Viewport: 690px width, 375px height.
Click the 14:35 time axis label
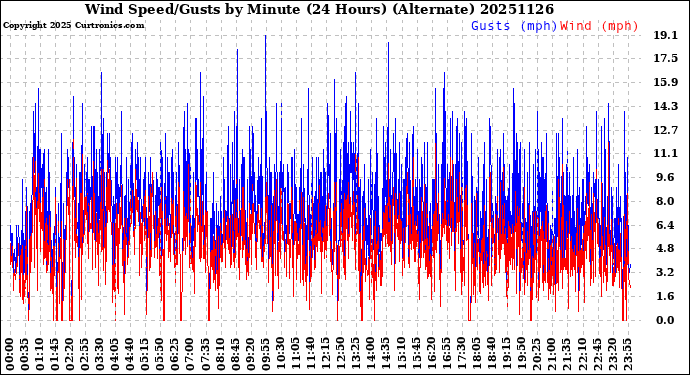coord(386,354)
